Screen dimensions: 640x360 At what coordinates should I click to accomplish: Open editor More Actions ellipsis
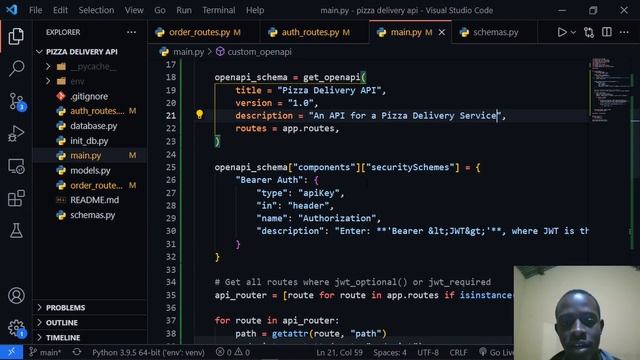pyautogui.click(x=624, y=32)
